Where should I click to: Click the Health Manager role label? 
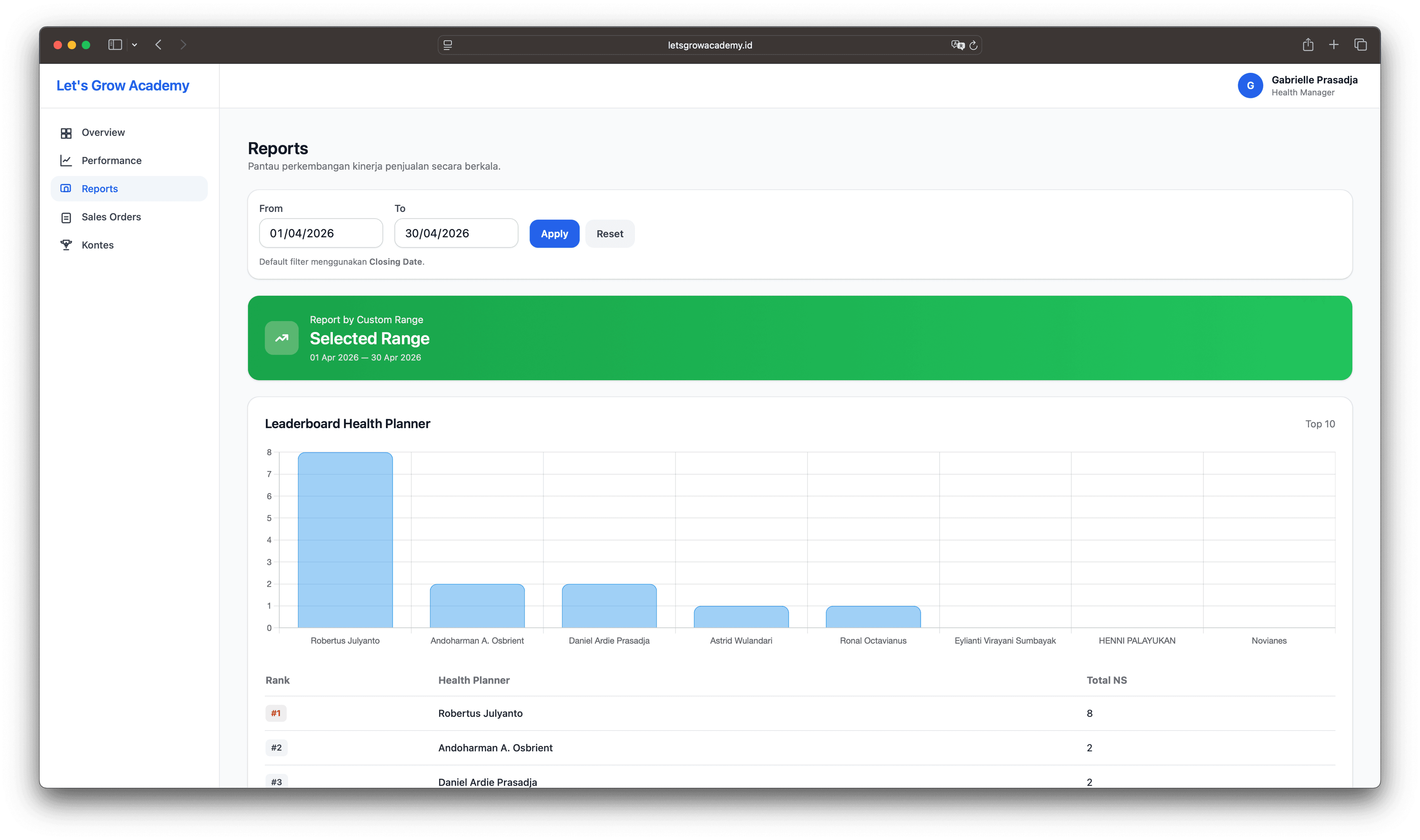(x=1303, y=93)
